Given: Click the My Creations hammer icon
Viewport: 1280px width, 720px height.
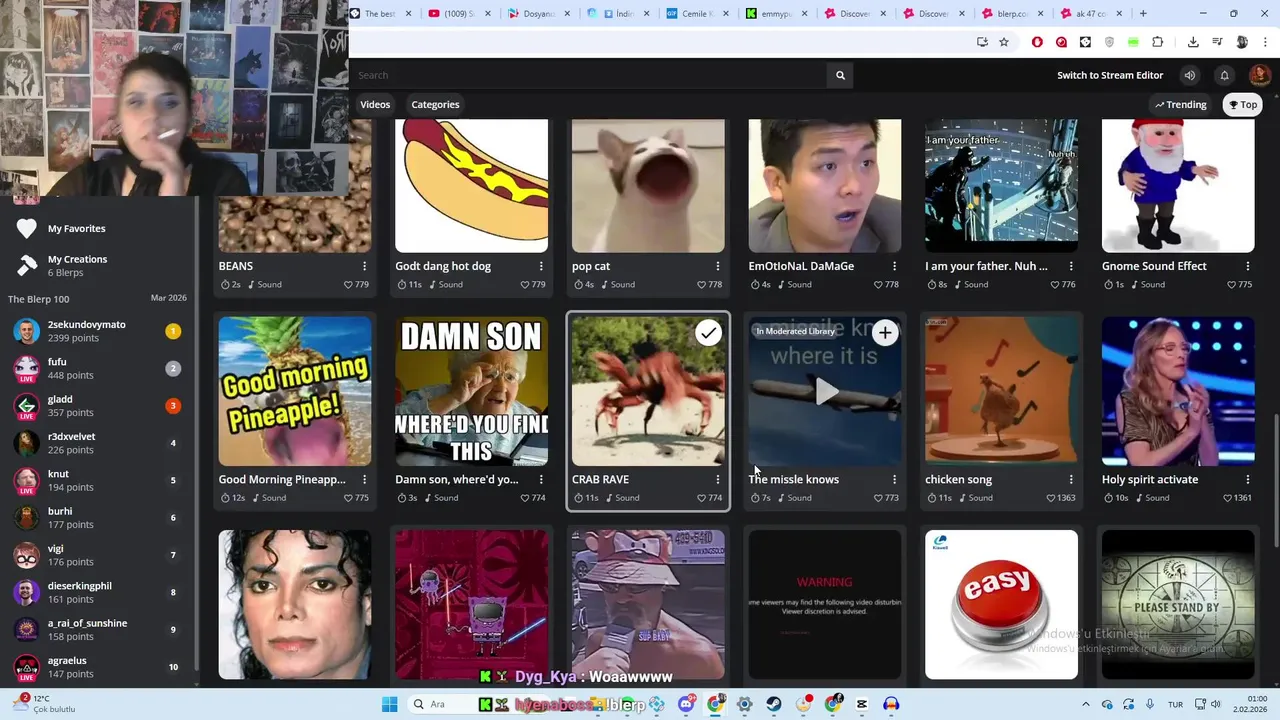Looking at the screenshot, I should [27, 265].
